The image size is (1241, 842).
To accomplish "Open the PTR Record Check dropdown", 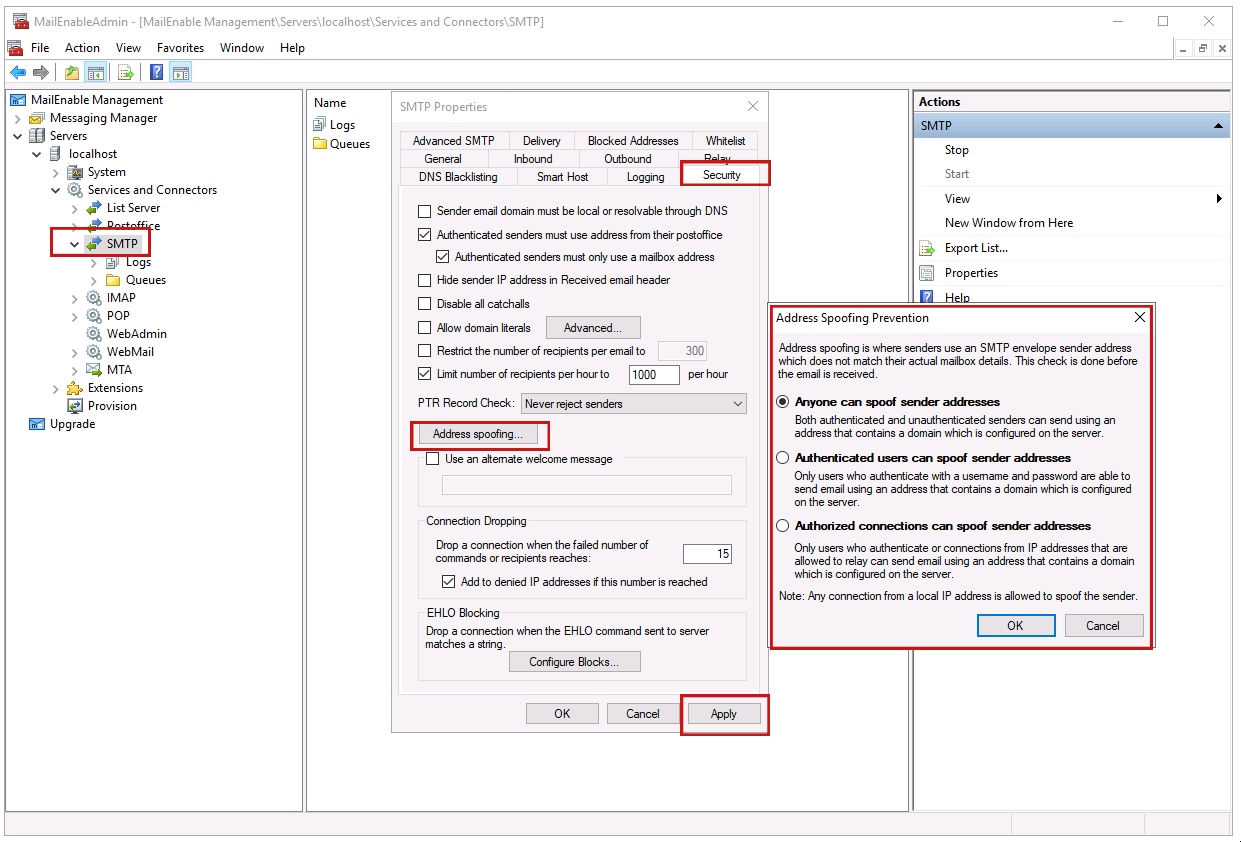I will (x=634, y=404).
